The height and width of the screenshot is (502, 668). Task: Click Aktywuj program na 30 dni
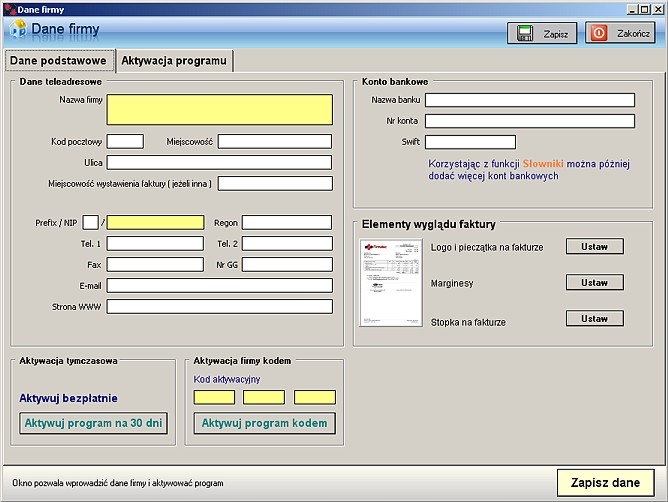coord(93,423)
